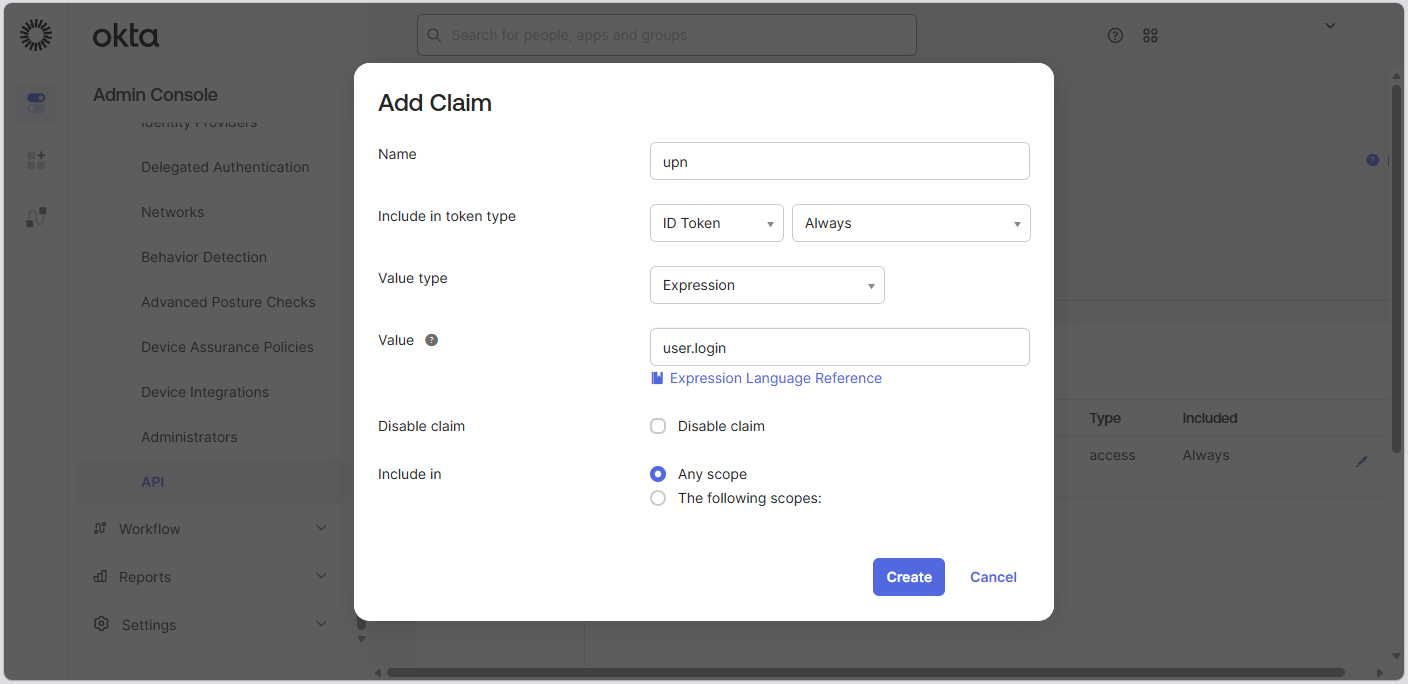Open Delegated Authentication in sidebar

point(225,167)
